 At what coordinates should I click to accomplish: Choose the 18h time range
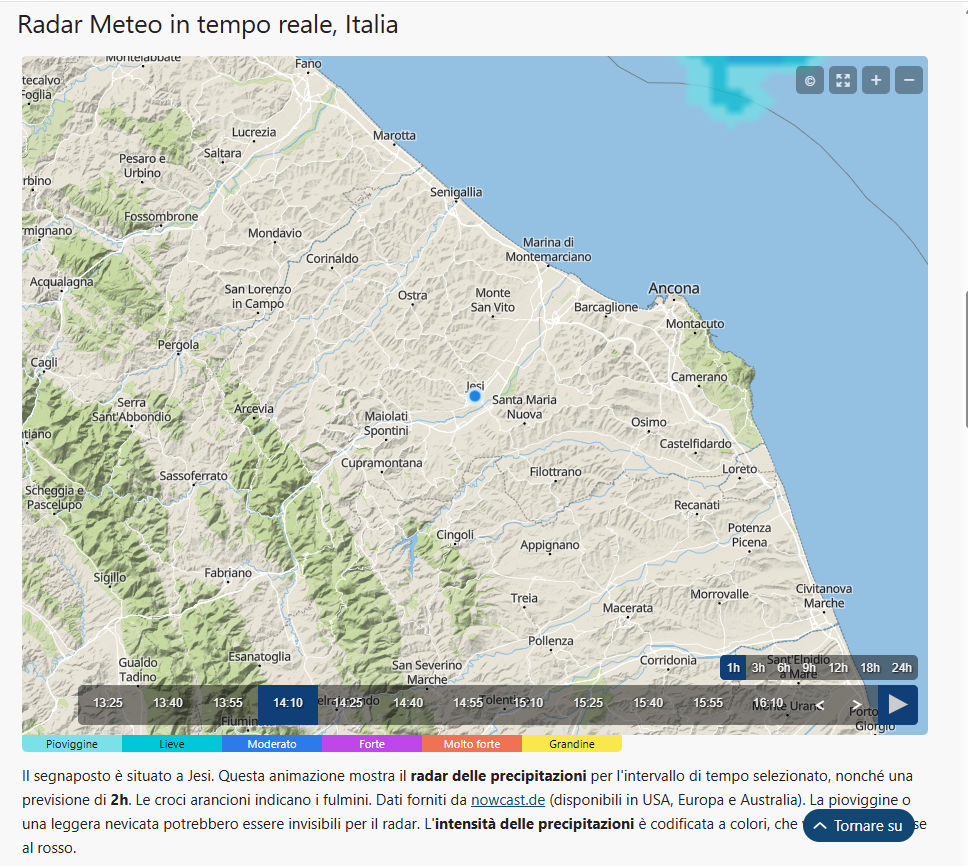(x=870, y=668)
